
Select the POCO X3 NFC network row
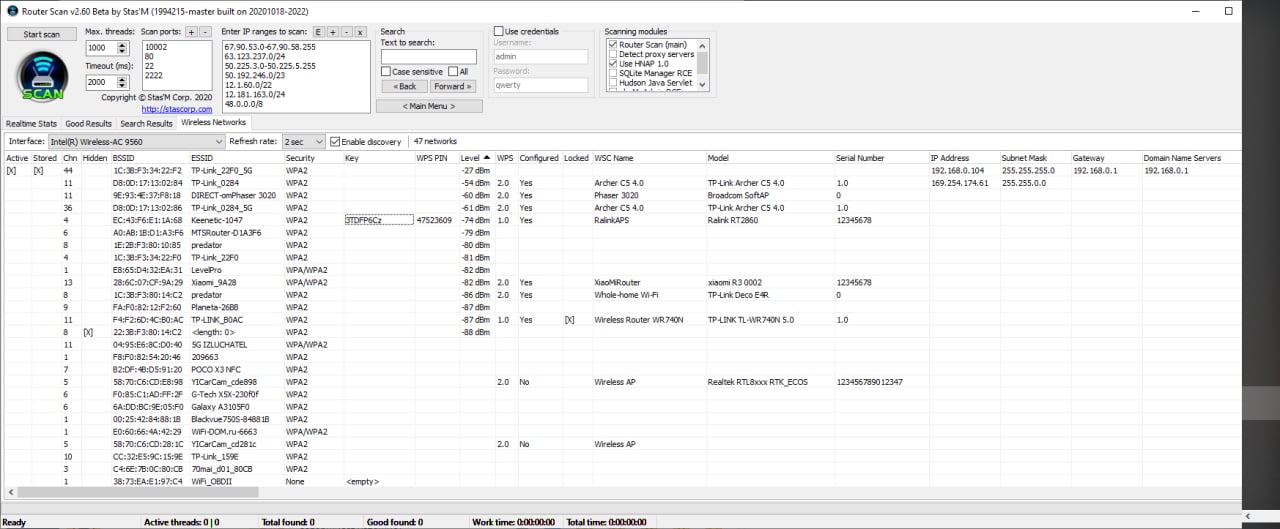tap(620, 369)
